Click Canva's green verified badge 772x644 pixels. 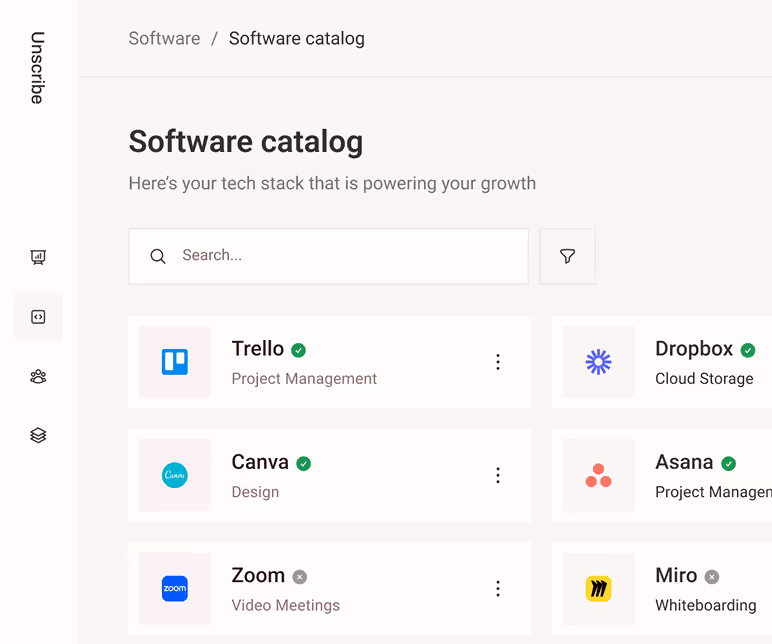[303, 463]
